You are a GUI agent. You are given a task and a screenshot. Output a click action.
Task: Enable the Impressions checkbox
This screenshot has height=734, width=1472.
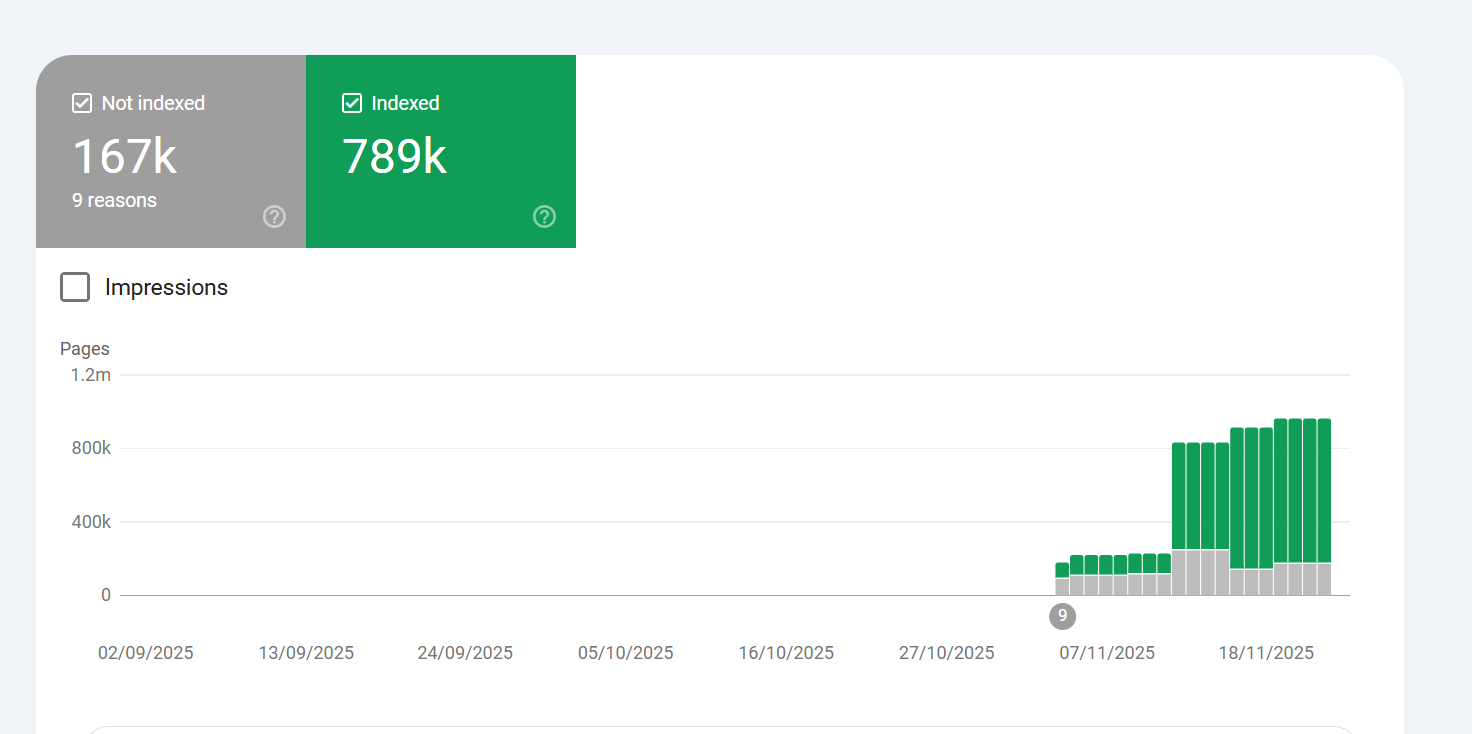pyautogui.click(x=75, y=287)
